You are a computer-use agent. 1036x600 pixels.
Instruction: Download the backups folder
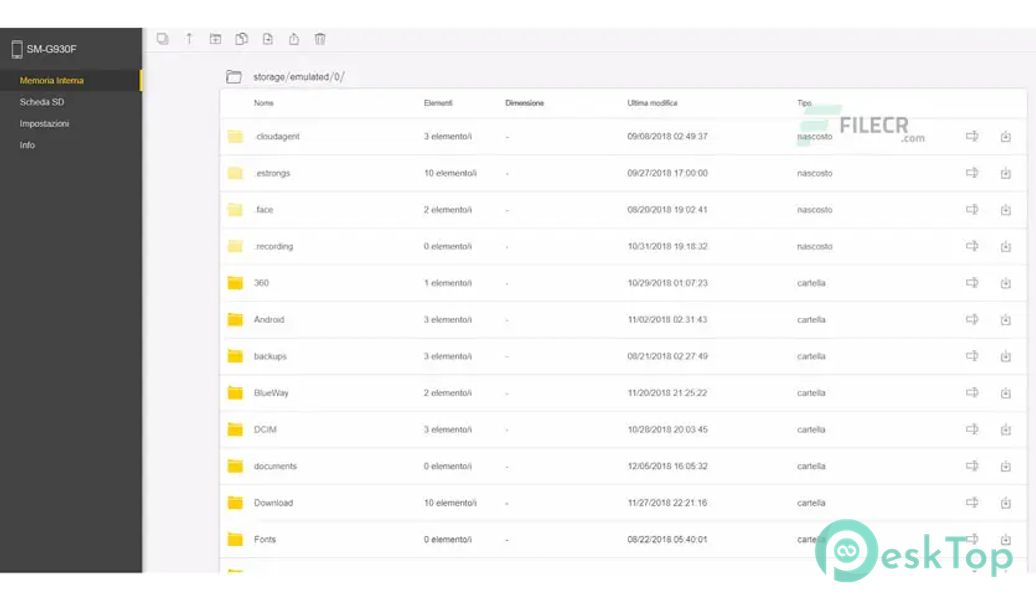(x=1006, y=356)
